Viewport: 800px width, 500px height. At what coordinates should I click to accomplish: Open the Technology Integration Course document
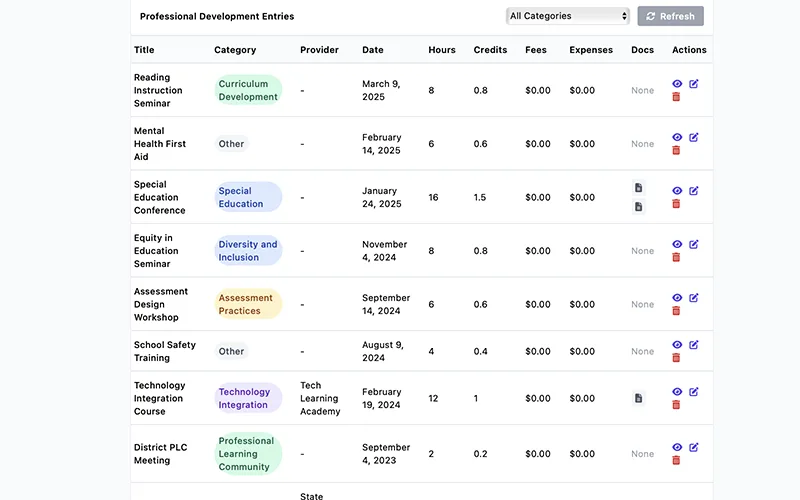click(x=638, y=398)
